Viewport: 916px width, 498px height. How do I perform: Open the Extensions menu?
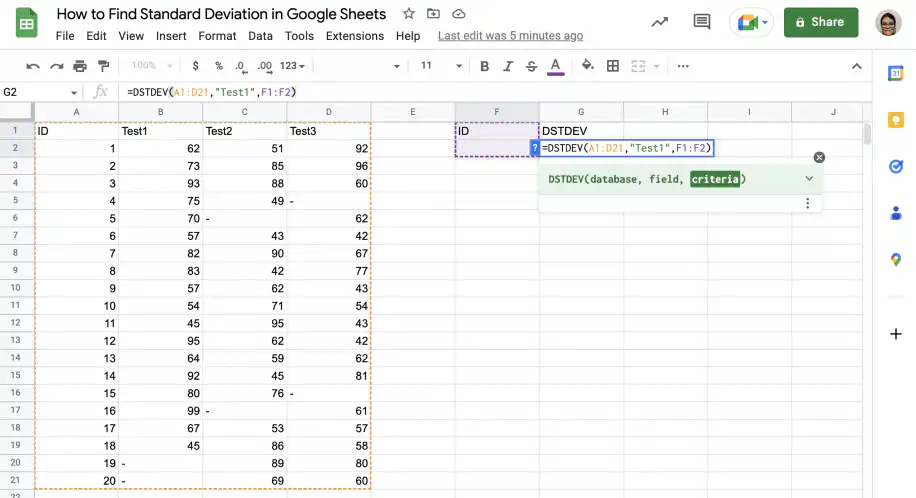point(355,36)
